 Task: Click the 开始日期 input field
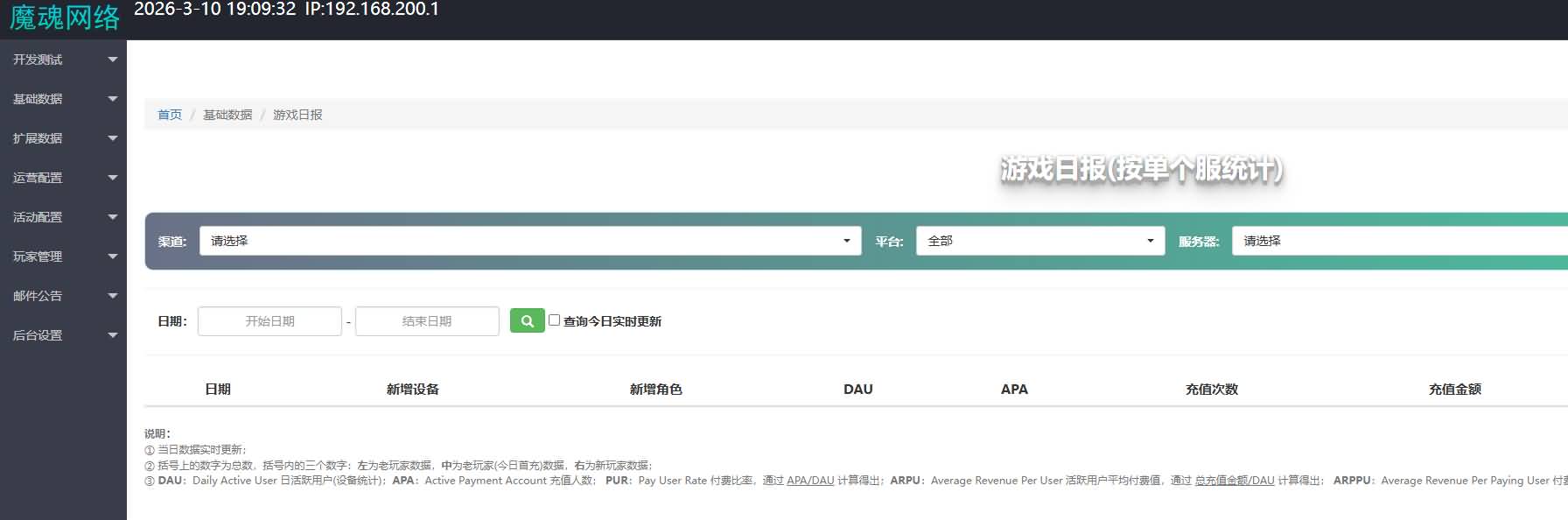tap(269, 321)
